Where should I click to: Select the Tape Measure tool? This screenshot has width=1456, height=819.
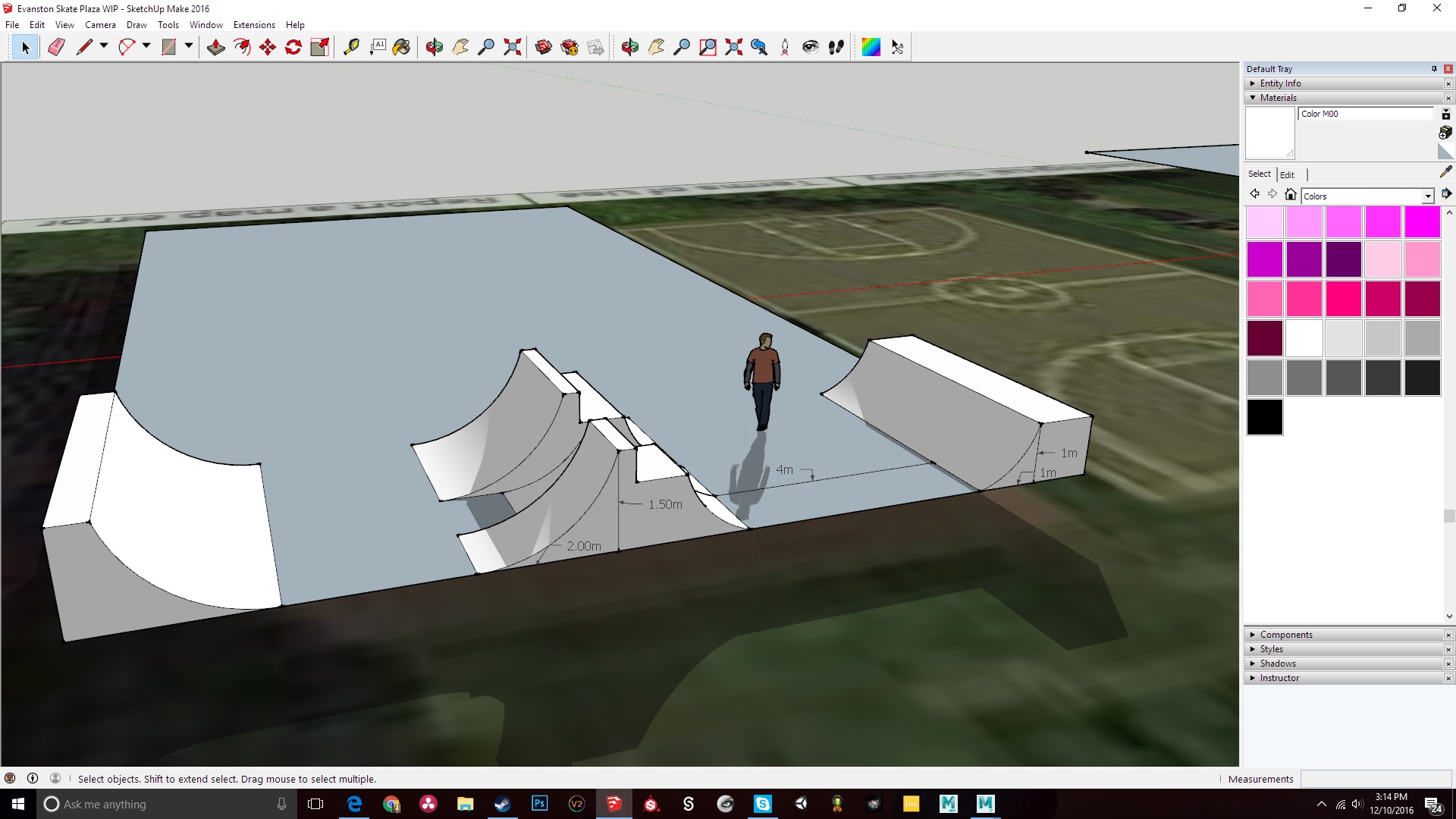[x=351, y=47]
